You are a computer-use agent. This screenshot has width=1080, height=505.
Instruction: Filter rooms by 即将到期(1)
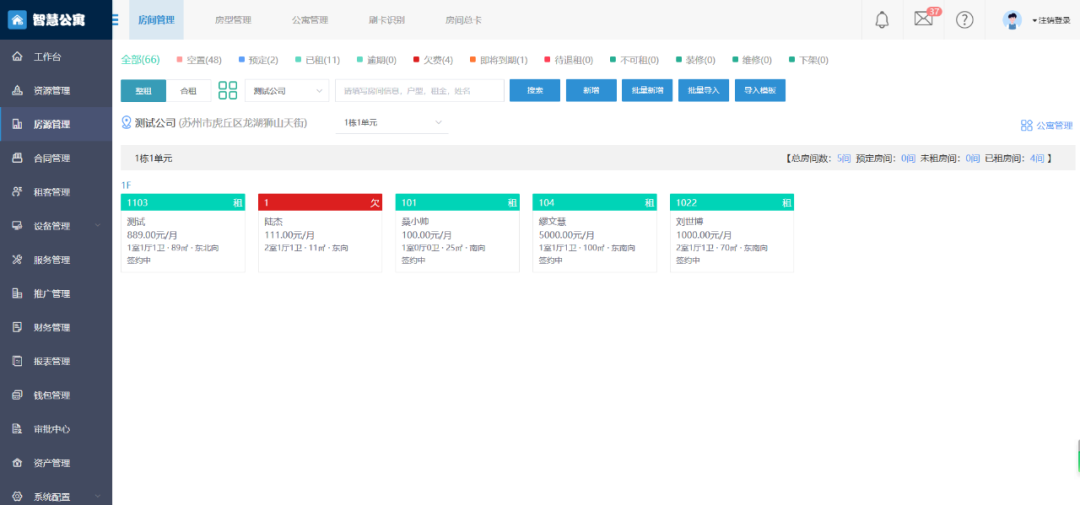(499, 60)
